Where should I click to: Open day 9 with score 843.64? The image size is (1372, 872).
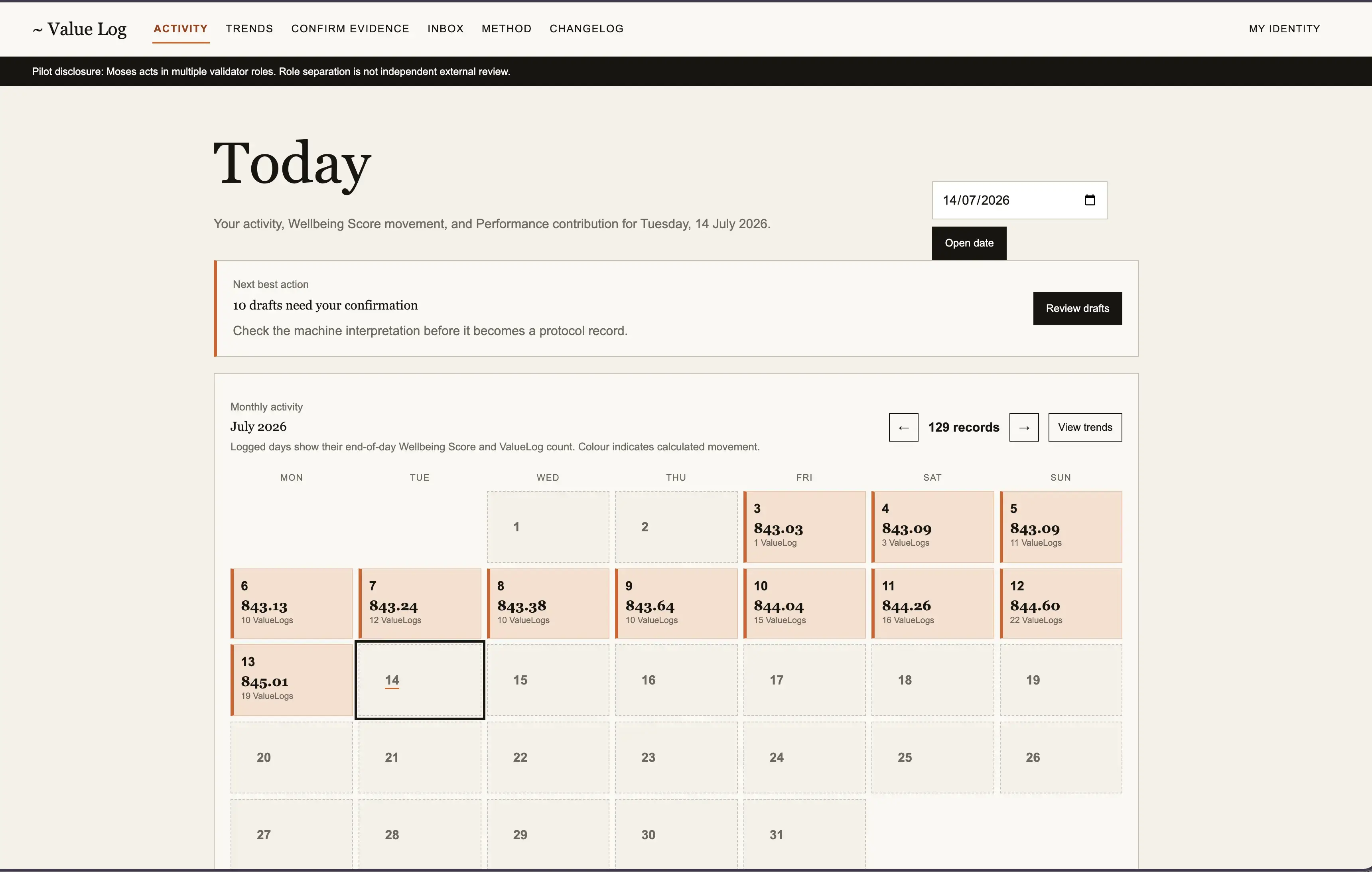676,604
